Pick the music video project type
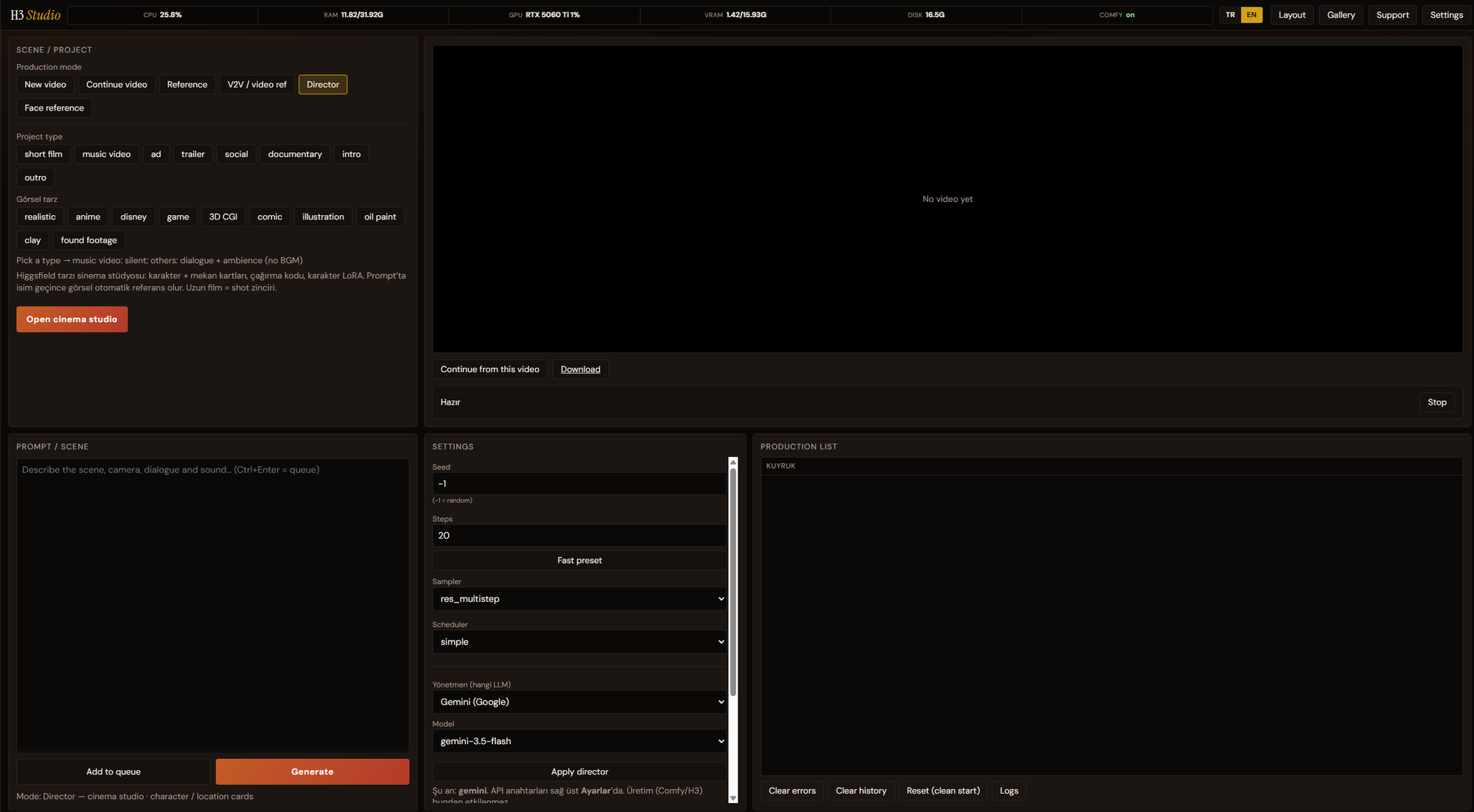This screenshot has height=812, width=1474. pyautogui.click(x=106, y=155)
